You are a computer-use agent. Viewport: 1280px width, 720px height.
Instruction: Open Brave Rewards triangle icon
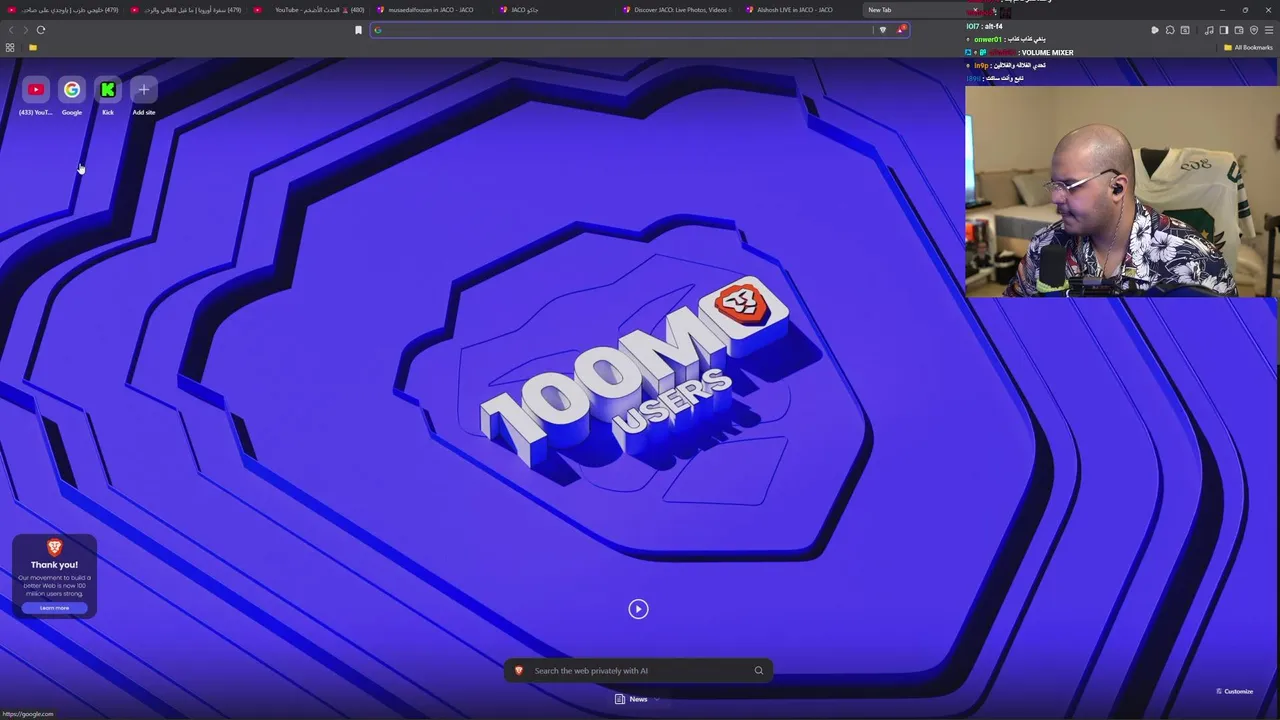pyautogui.click(x=901, y=30)
